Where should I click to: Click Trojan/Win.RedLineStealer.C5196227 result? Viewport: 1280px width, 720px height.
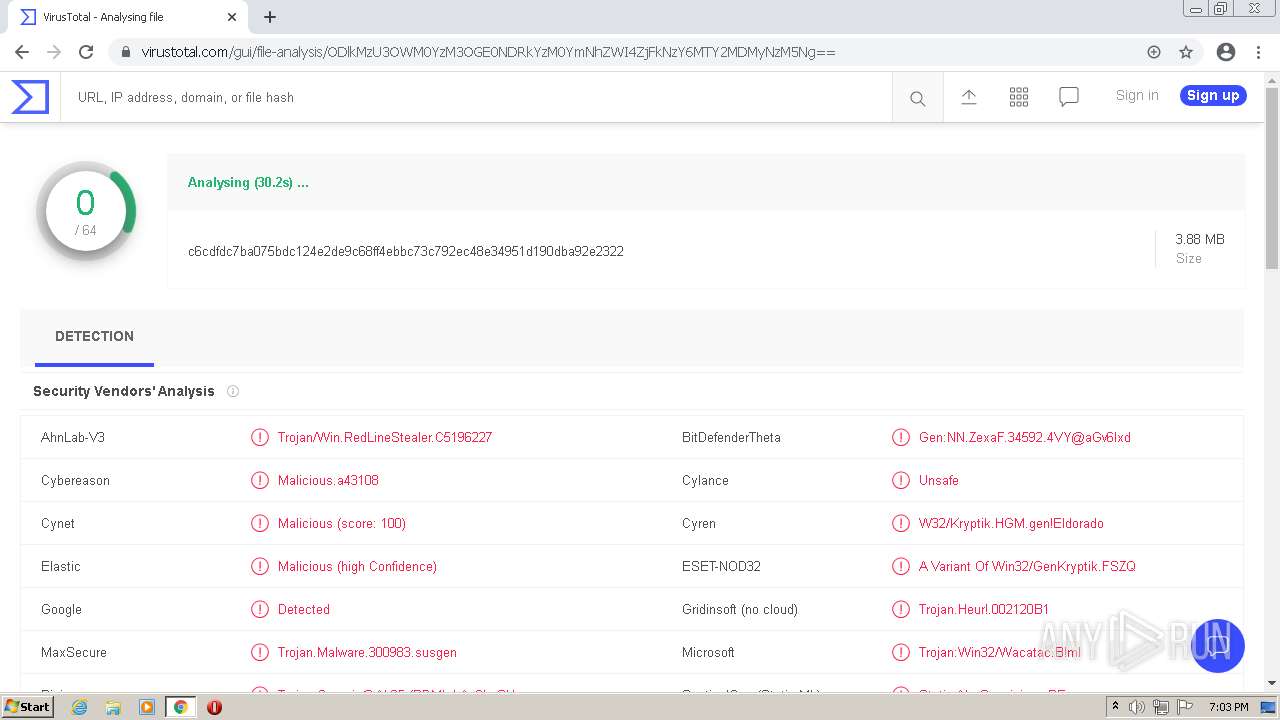385,437
